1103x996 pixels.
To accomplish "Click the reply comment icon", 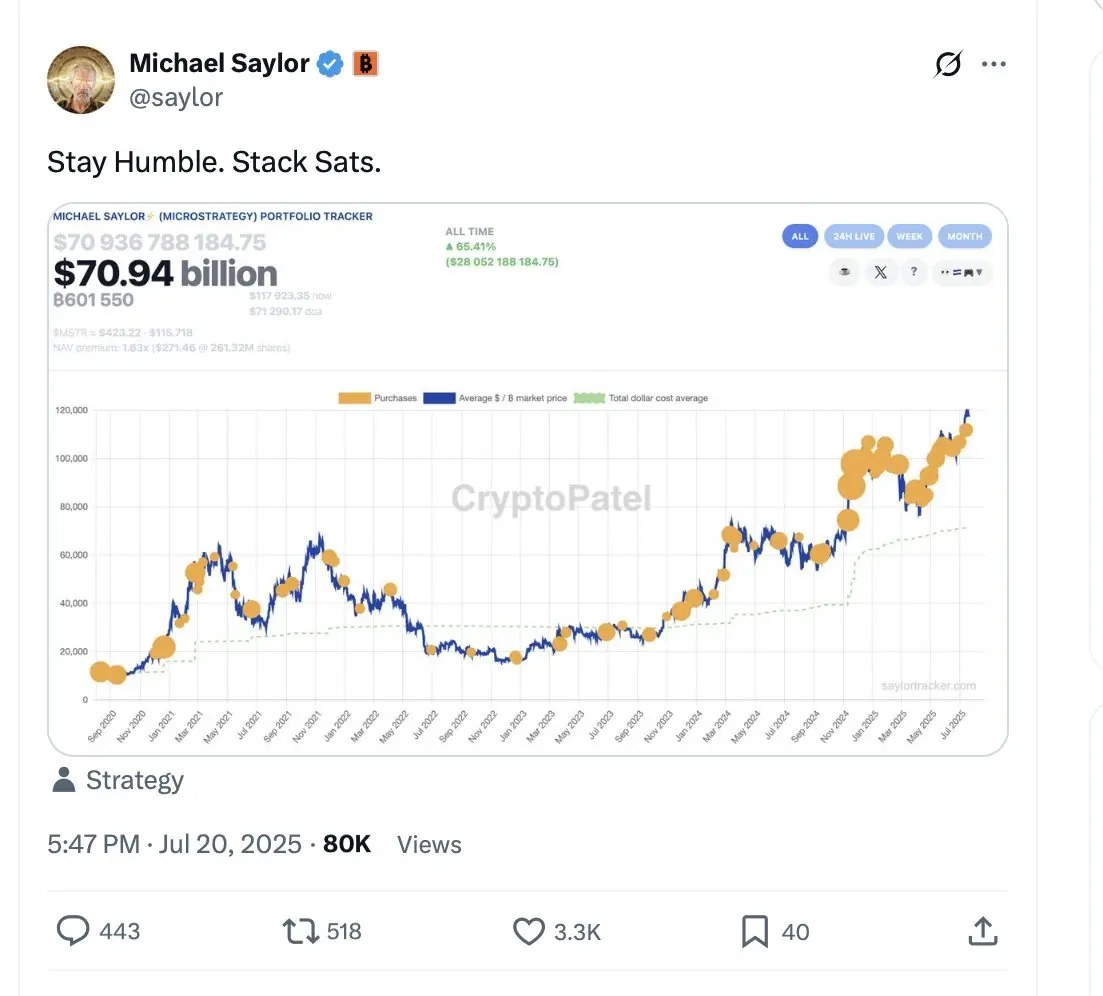I will 73,931.
